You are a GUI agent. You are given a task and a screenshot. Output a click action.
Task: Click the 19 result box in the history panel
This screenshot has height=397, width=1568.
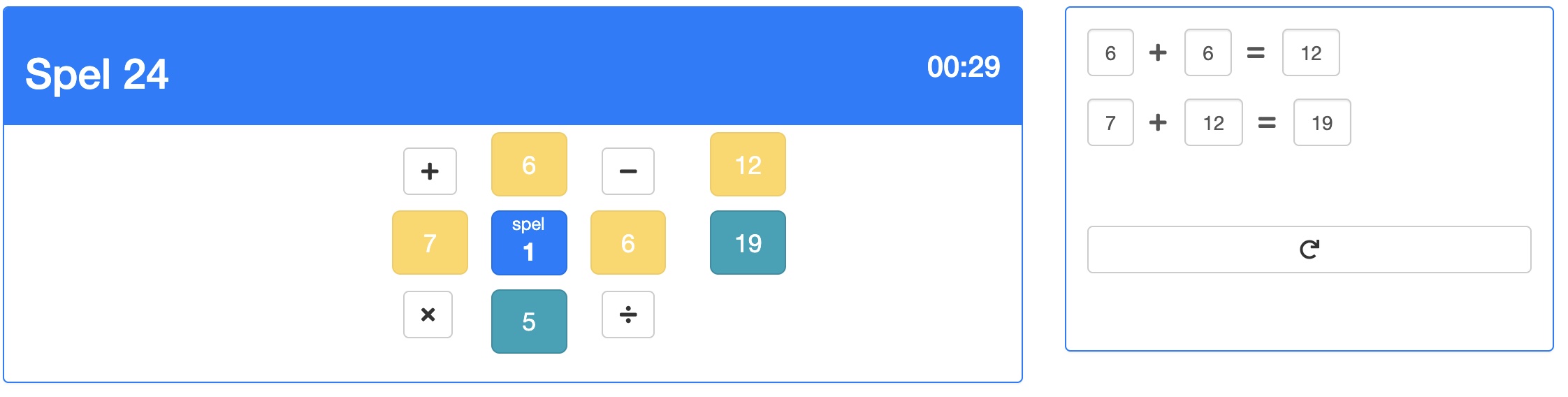[1321, 123]
